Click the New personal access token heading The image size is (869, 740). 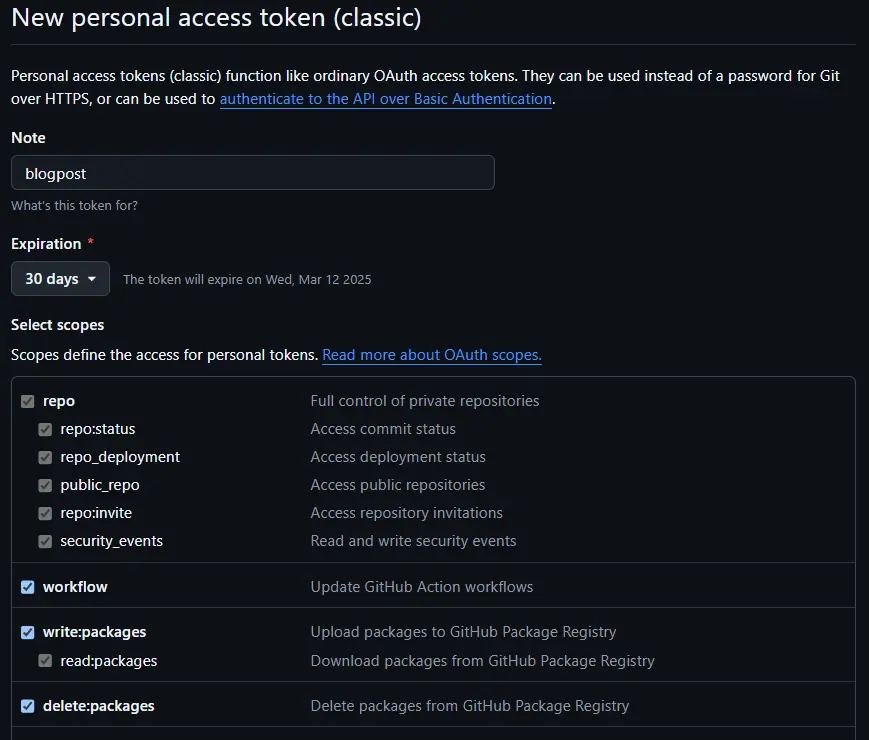pos(216,18)
